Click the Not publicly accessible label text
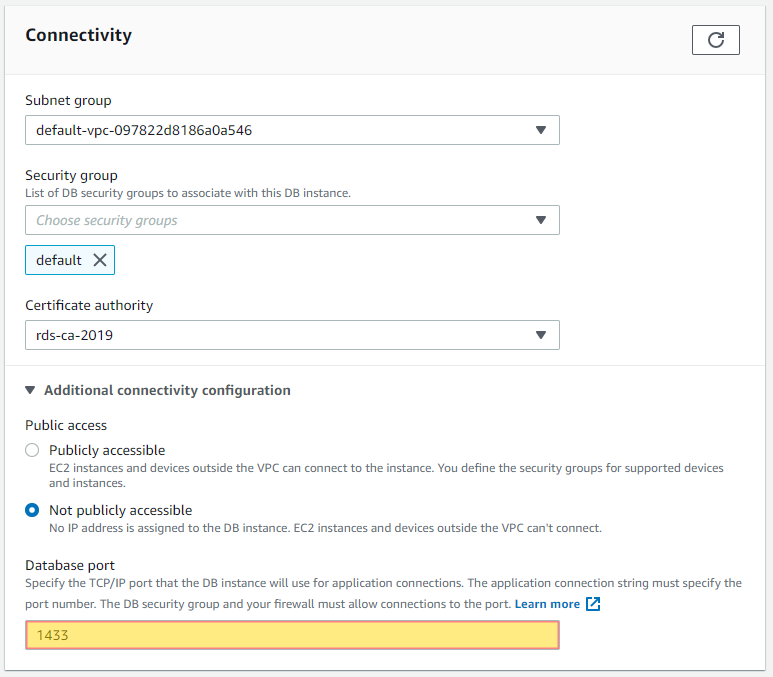The height and width of the screenshot is (677, 773). 120,510
